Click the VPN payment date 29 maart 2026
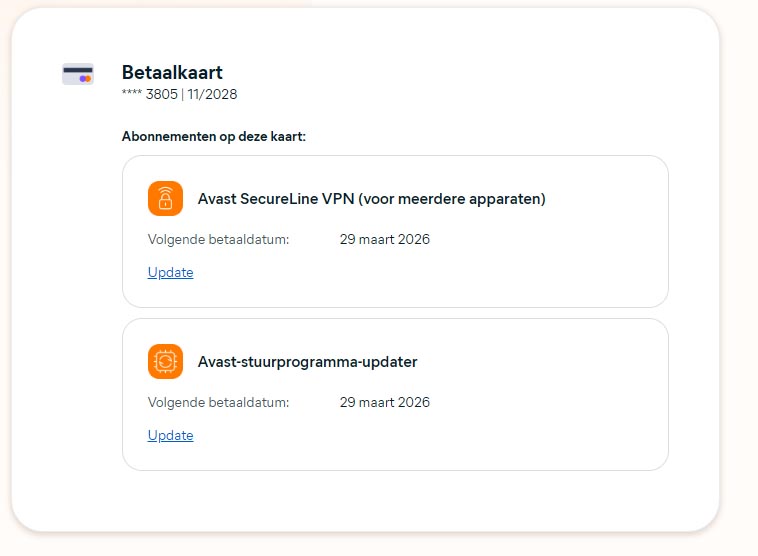This screenshot has width=758, height=556. [x=384, y=240]
